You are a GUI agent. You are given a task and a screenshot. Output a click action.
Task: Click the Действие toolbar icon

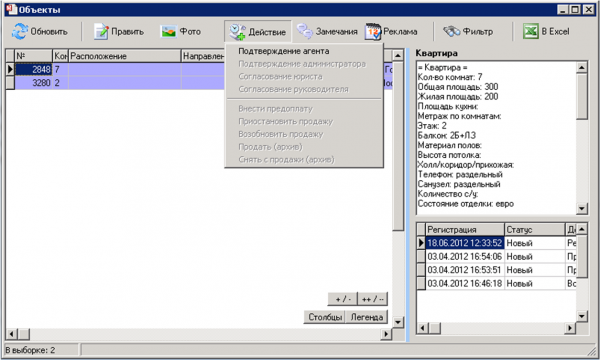click(237, 32)
